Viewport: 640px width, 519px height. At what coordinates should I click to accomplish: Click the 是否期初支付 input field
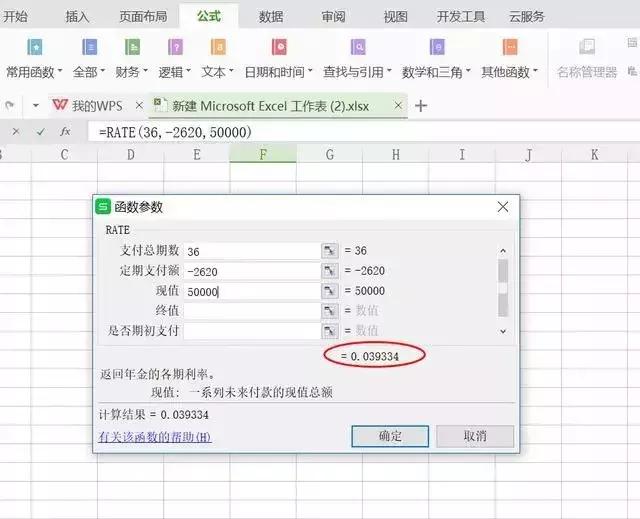252,331
